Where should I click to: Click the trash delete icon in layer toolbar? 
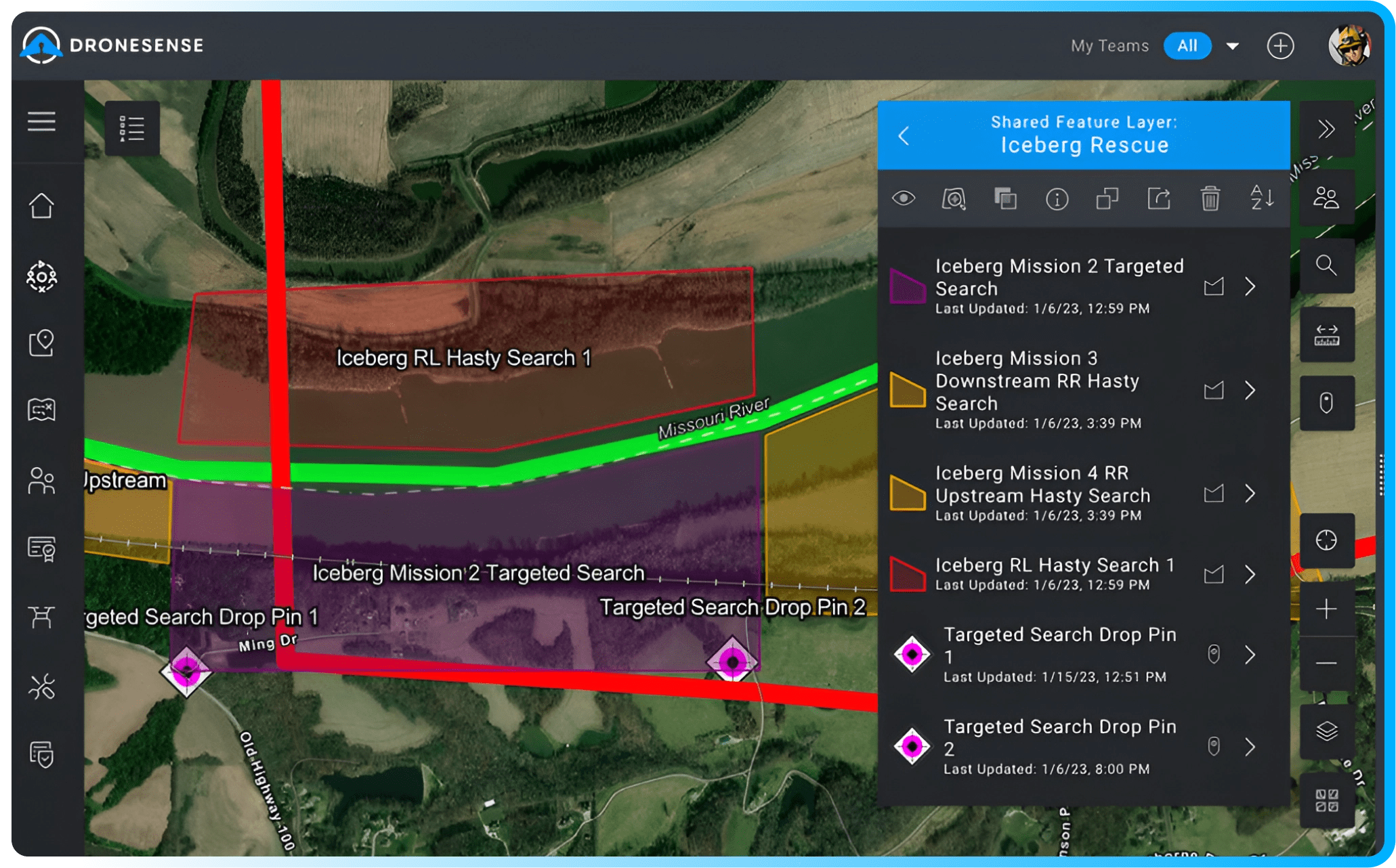click(x=1210, y=199)
